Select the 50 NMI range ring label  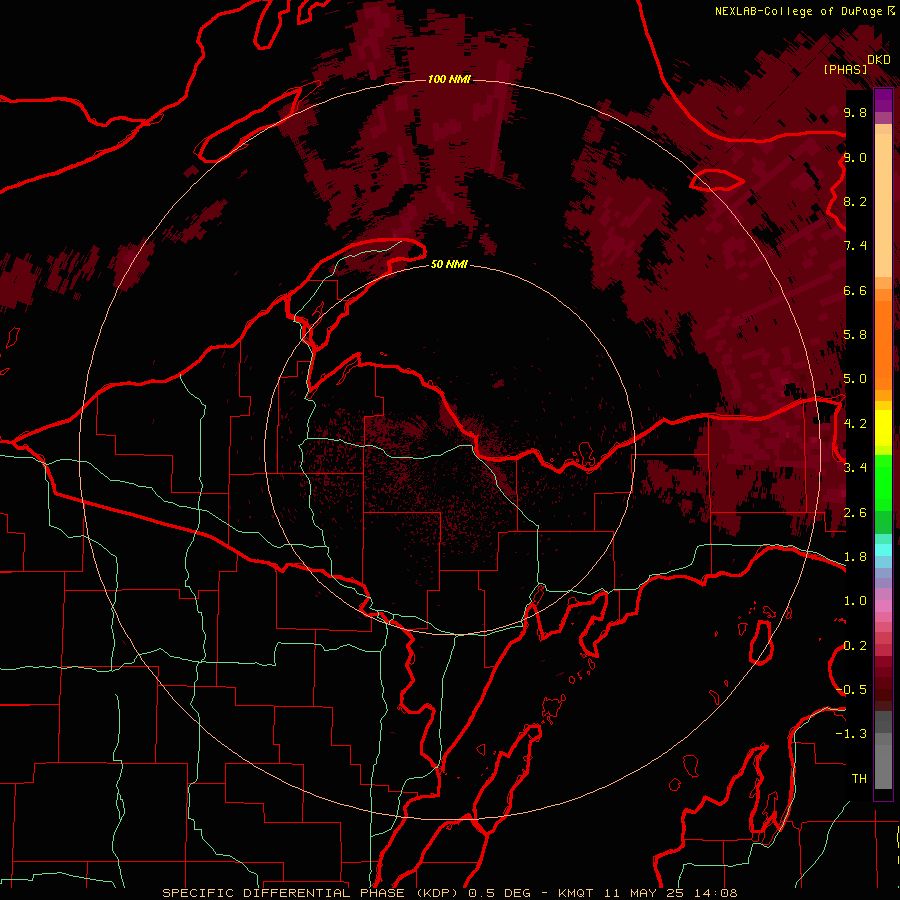click(x=449, y=264)
